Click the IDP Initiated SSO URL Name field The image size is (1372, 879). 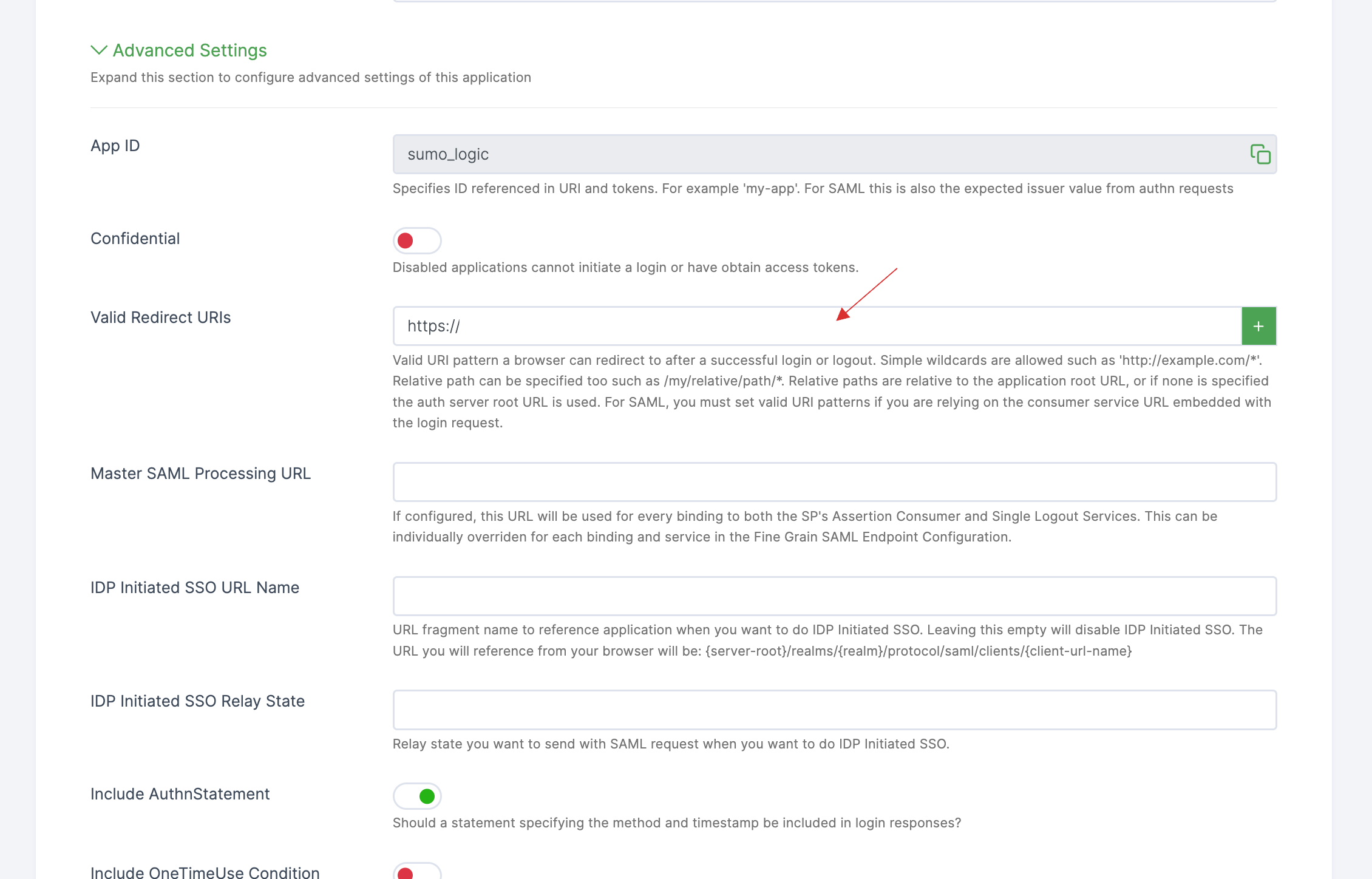834,595
